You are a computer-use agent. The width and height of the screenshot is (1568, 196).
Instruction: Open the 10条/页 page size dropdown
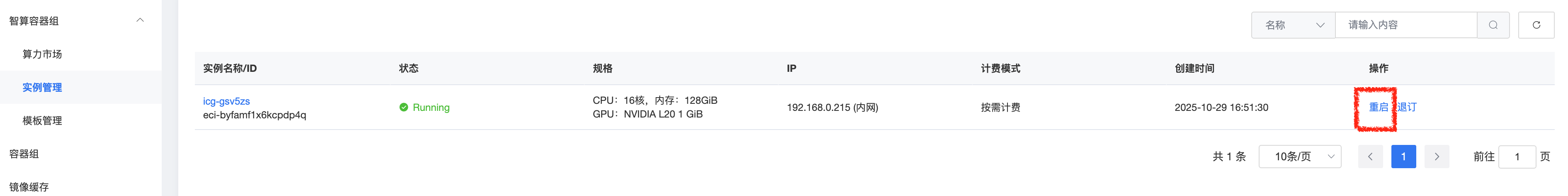pyautogui.click(x=1300, y=157)
